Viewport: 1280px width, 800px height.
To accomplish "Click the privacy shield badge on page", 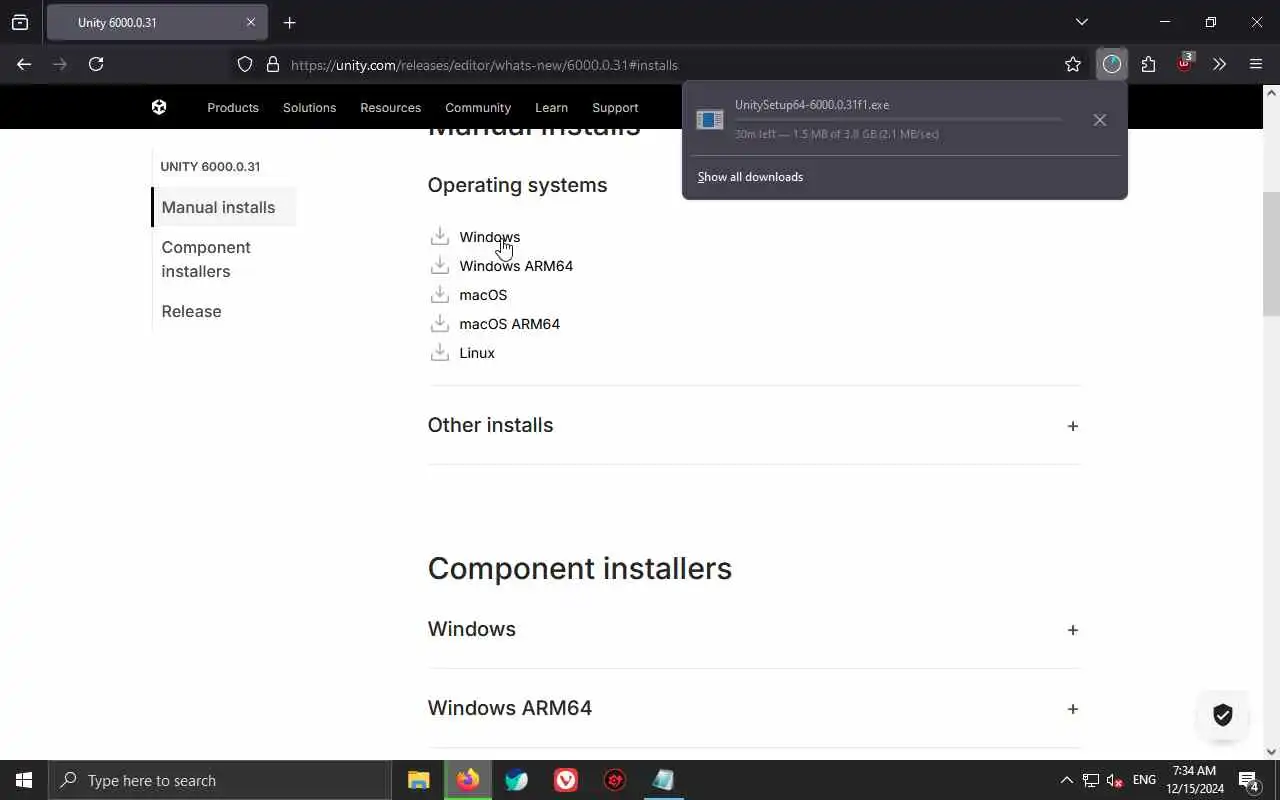I will 1223,715.
